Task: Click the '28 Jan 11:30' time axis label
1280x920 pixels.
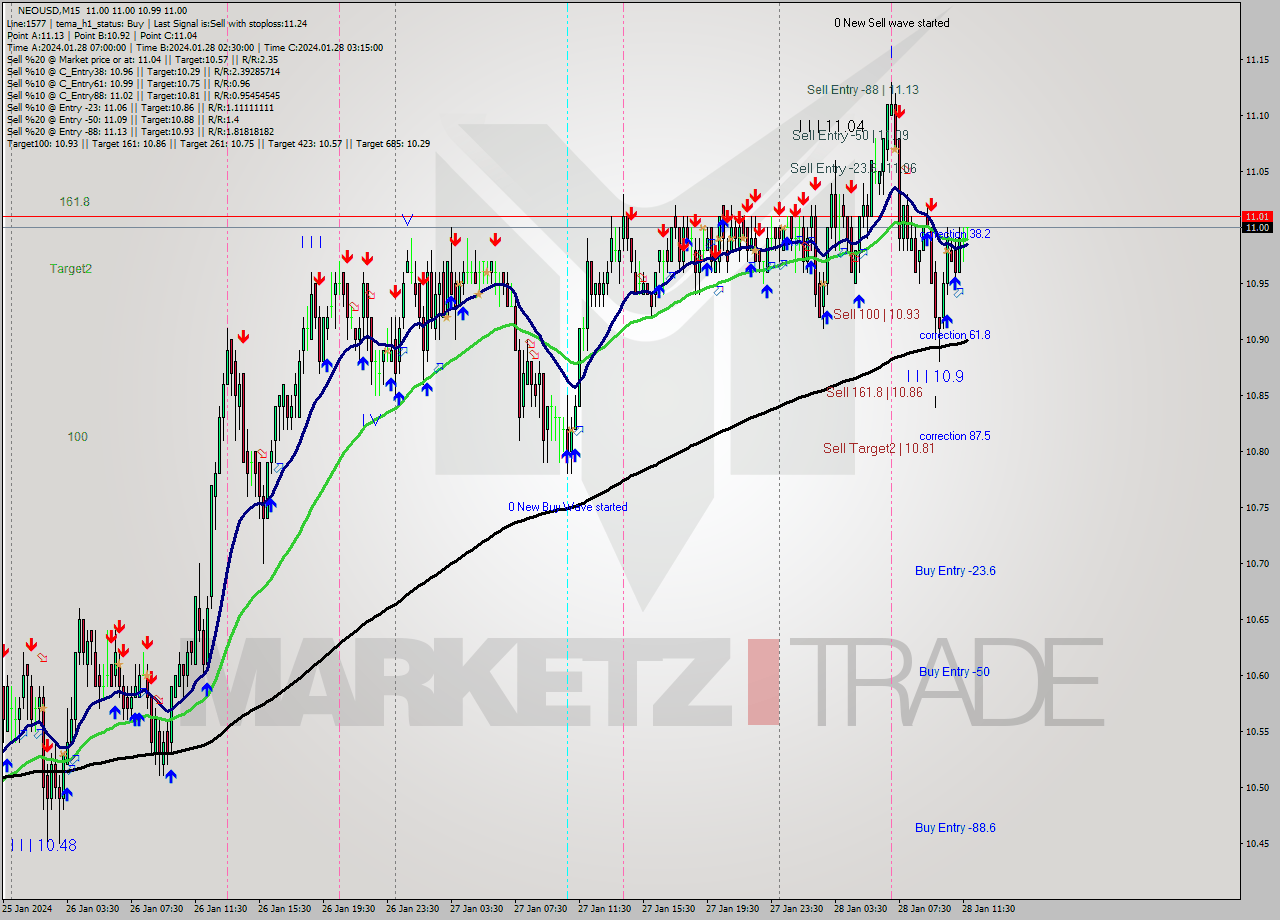Action: click(988, 909)
